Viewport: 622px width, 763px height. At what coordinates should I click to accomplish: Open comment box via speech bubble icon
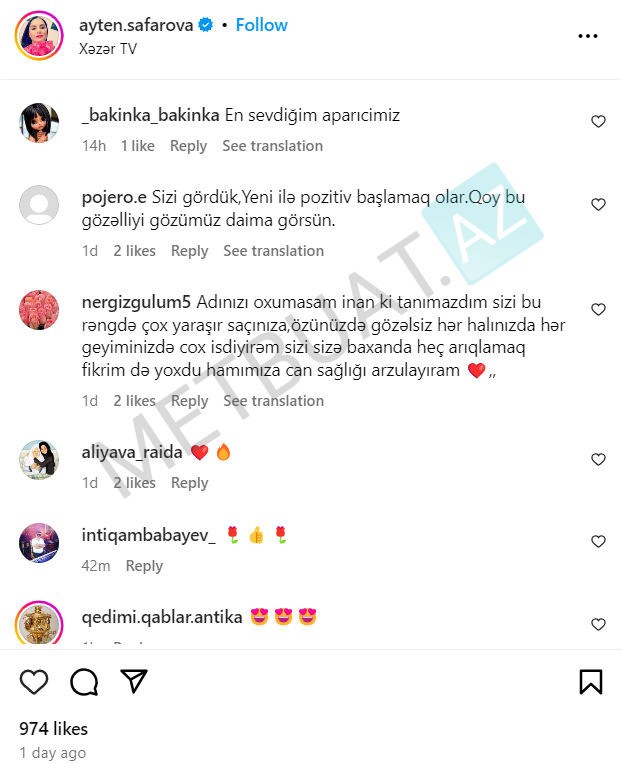coord(84,681)
